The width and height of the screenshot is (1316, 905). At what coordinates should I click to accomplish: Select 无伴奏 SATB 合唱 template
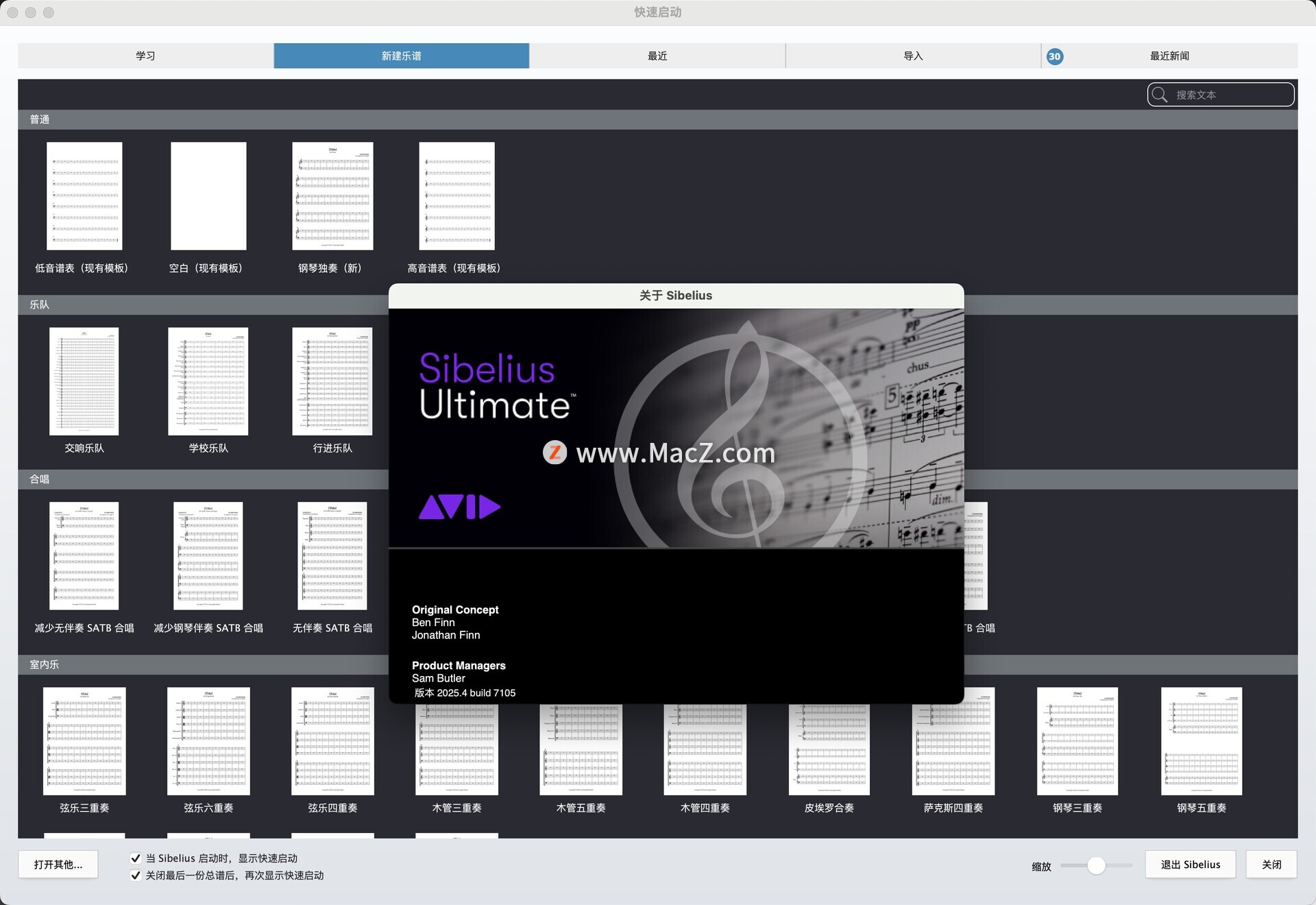[x=332, y=556]
